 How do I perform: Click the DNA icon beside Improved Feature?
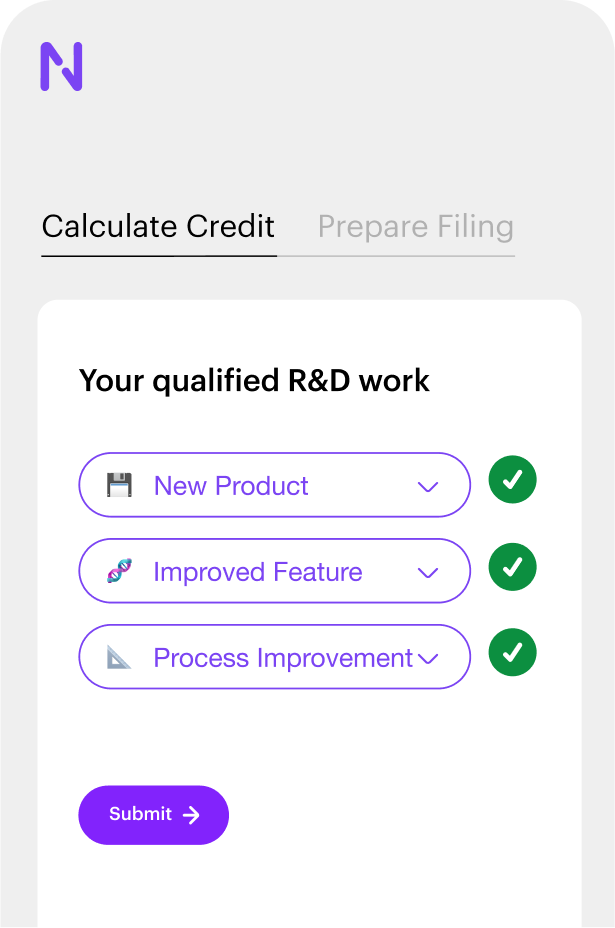point(119,572)
